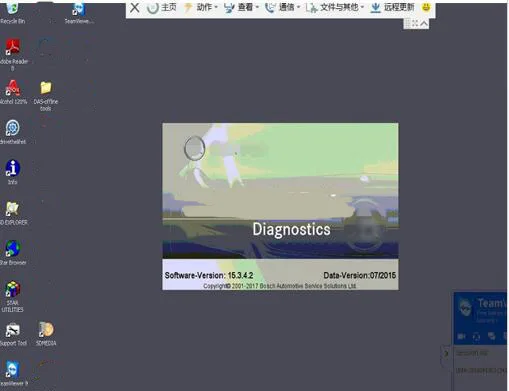Click the 远程更新 (Remote update) button

pos(392,7)
